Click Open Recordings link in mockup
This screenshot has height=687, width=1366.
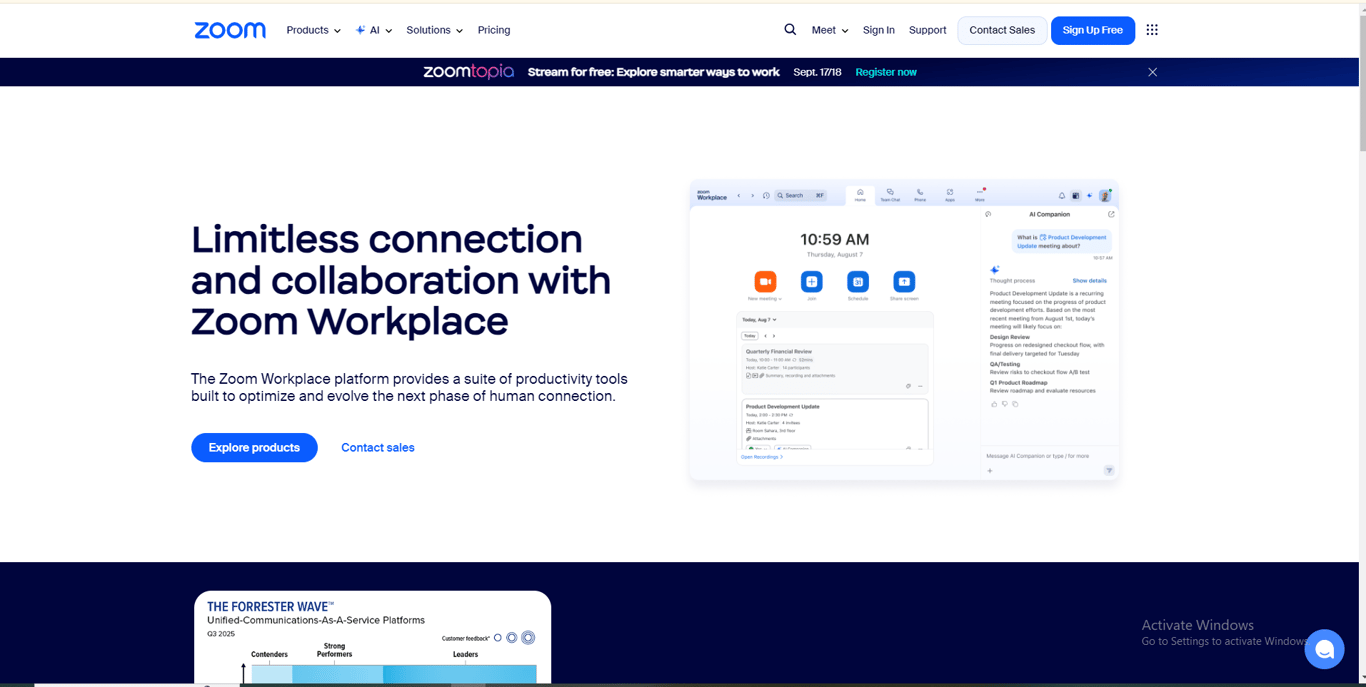point(760,457)
